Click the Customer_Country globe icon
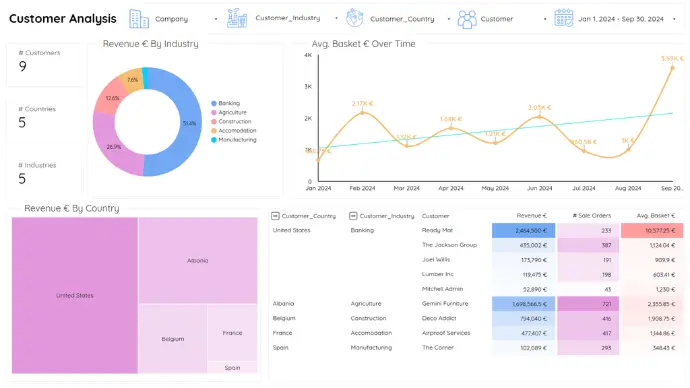This screenshot has width=690, height=388. pos(354,18)
